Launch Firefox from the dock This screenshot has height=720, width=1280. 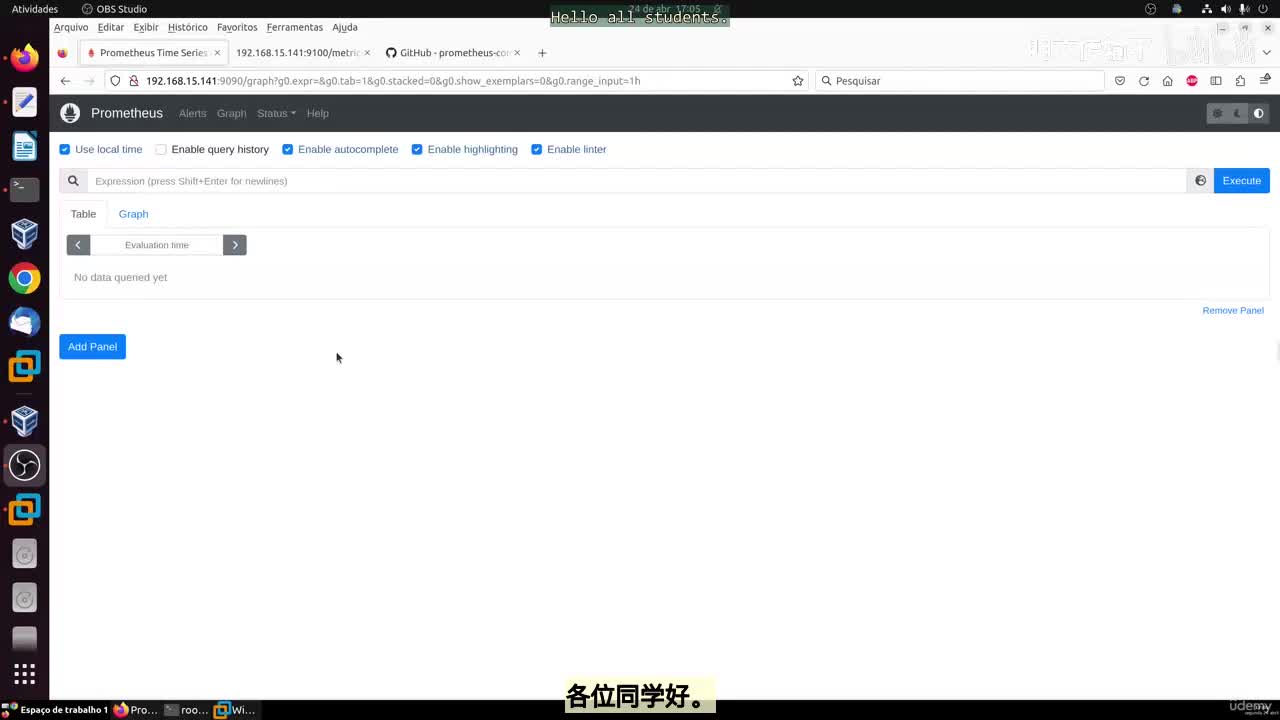(24, 58)
